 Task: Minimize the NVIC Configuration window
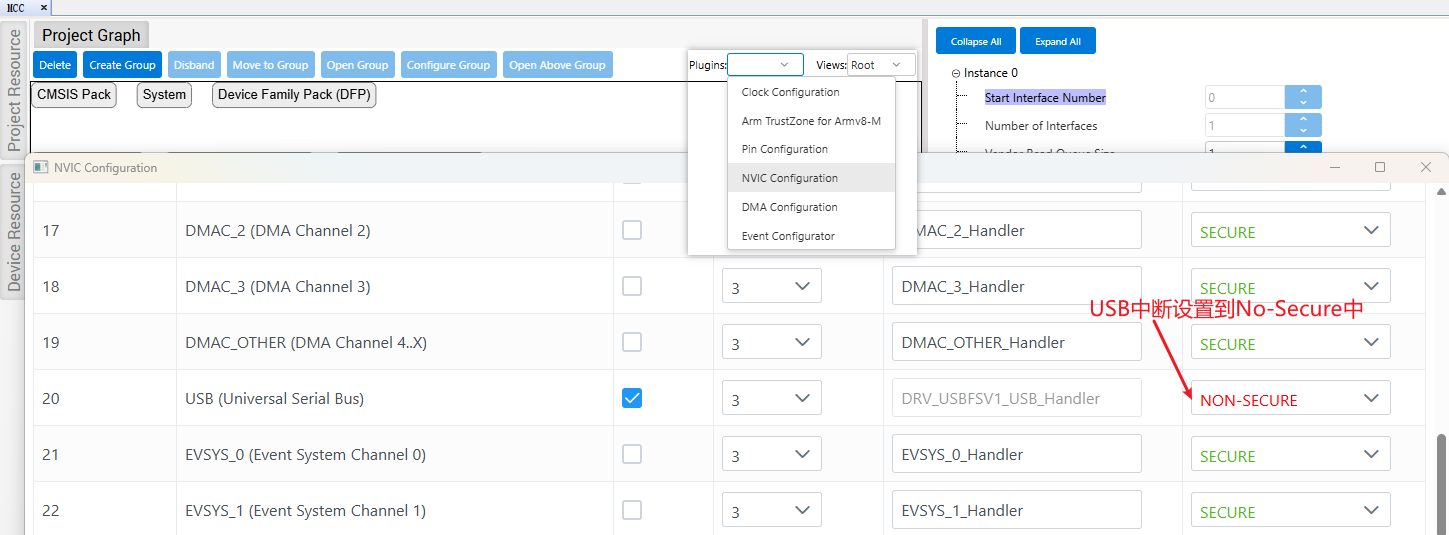click(1334, 167)
